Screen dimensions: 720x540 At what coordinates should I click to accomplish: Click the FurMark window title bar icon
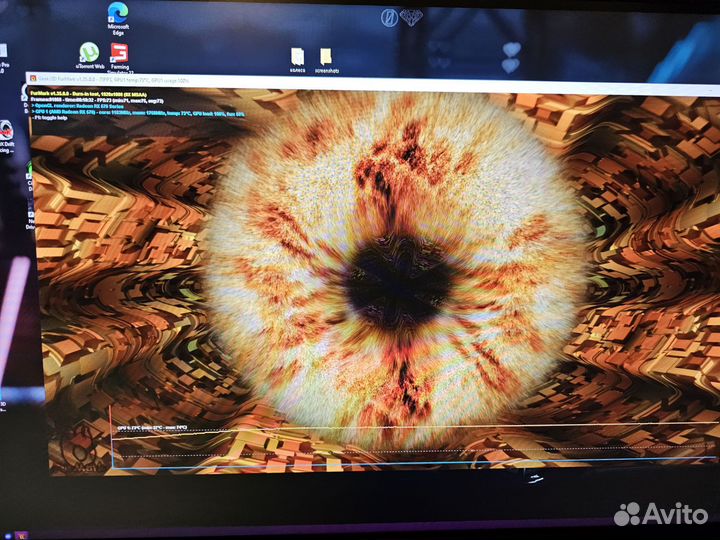tap(33, 79)
